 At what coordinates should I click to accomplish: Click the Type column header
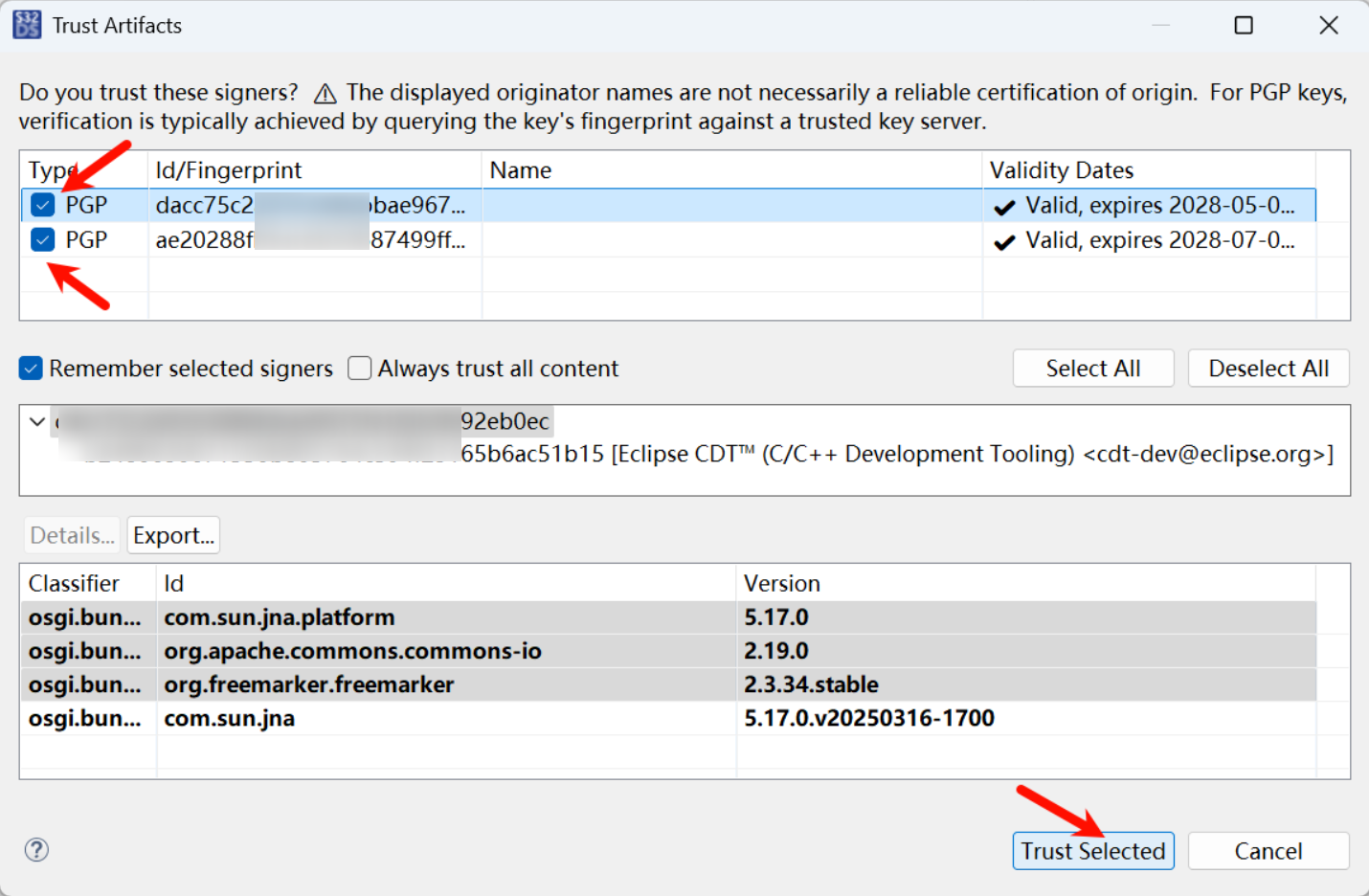coord(84,170)
